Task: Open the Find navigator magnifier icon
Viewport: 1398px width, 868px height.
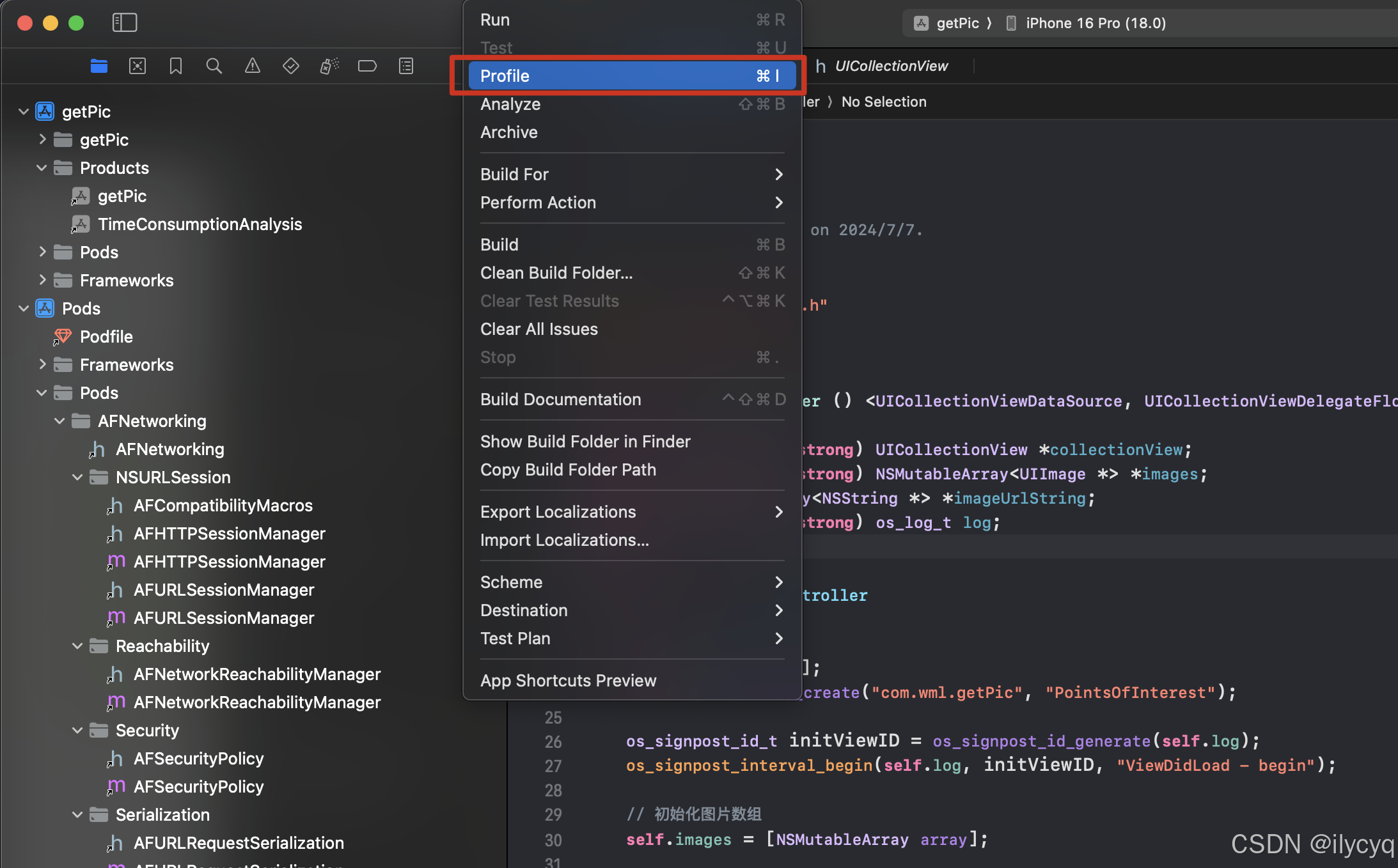Action: (214, 66)
